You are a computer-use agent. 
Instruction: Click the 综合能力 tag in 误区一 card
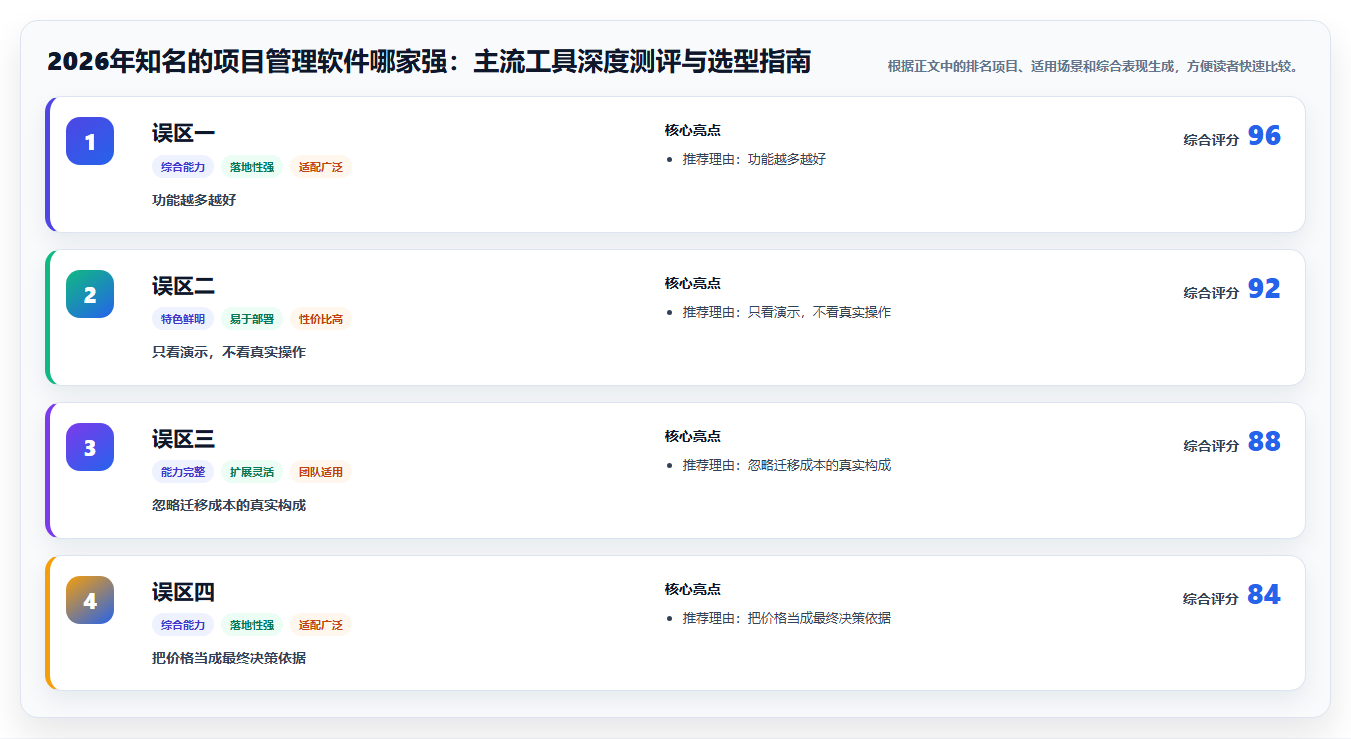click(x=183, y=167)
